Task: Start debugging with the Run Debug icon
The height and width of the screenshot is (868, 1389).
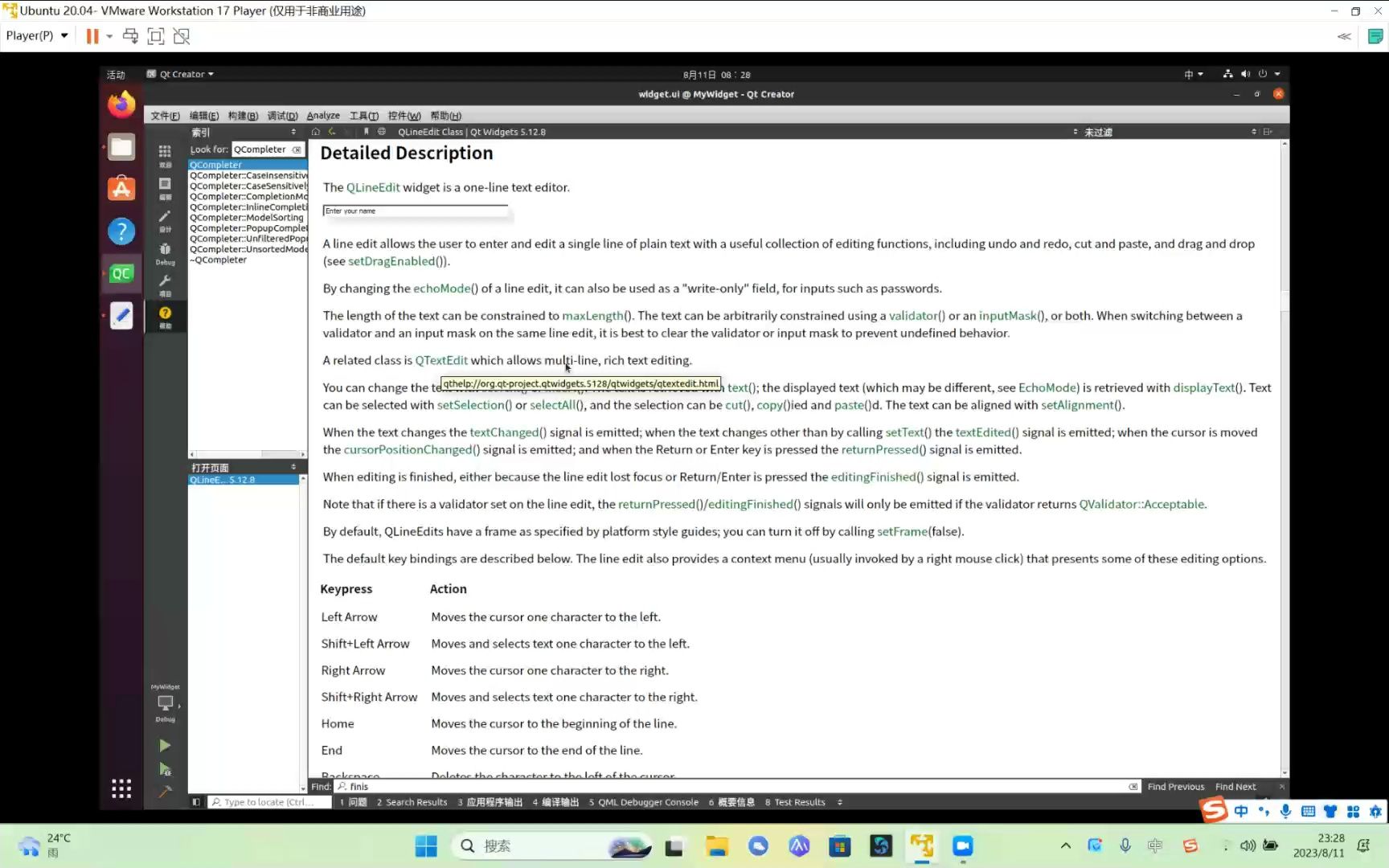Action: point(165,769)
